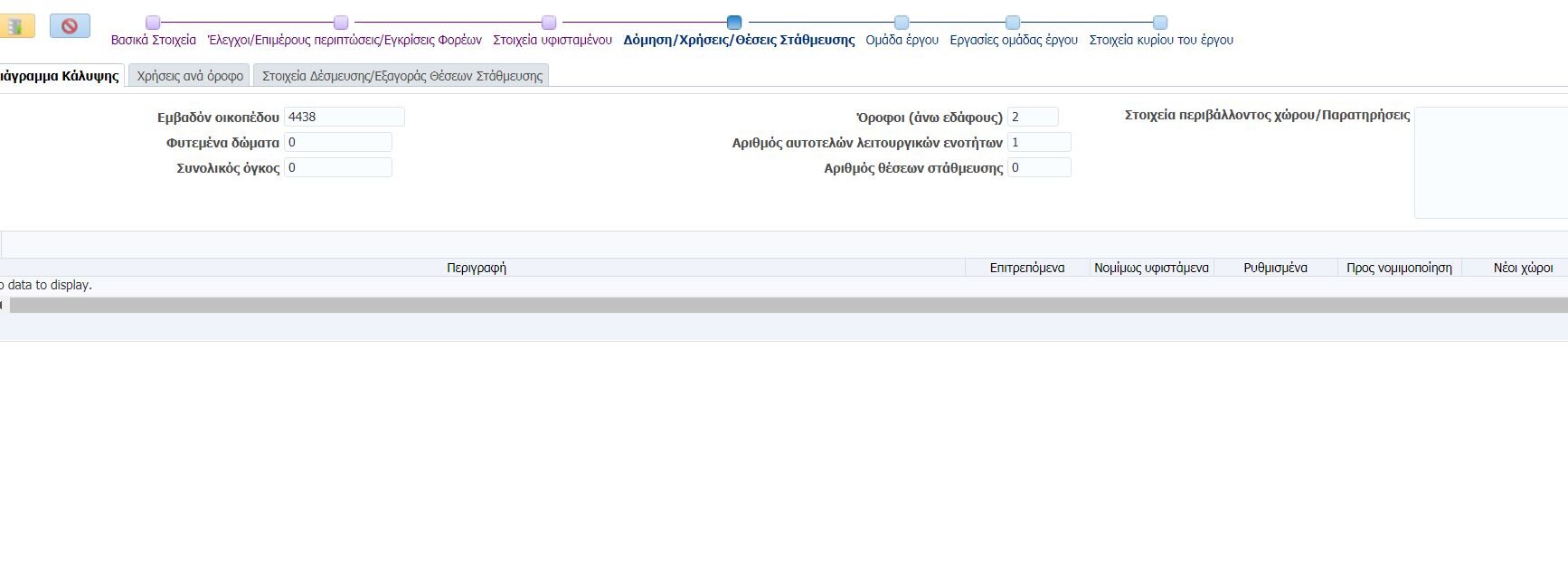Open Στοιχεία Δέσμευσης/Εξαγοράς Θέσεων Στάθμευσης tab
The width and height of the screenshot is (1568, 576).
pos(401,76)
